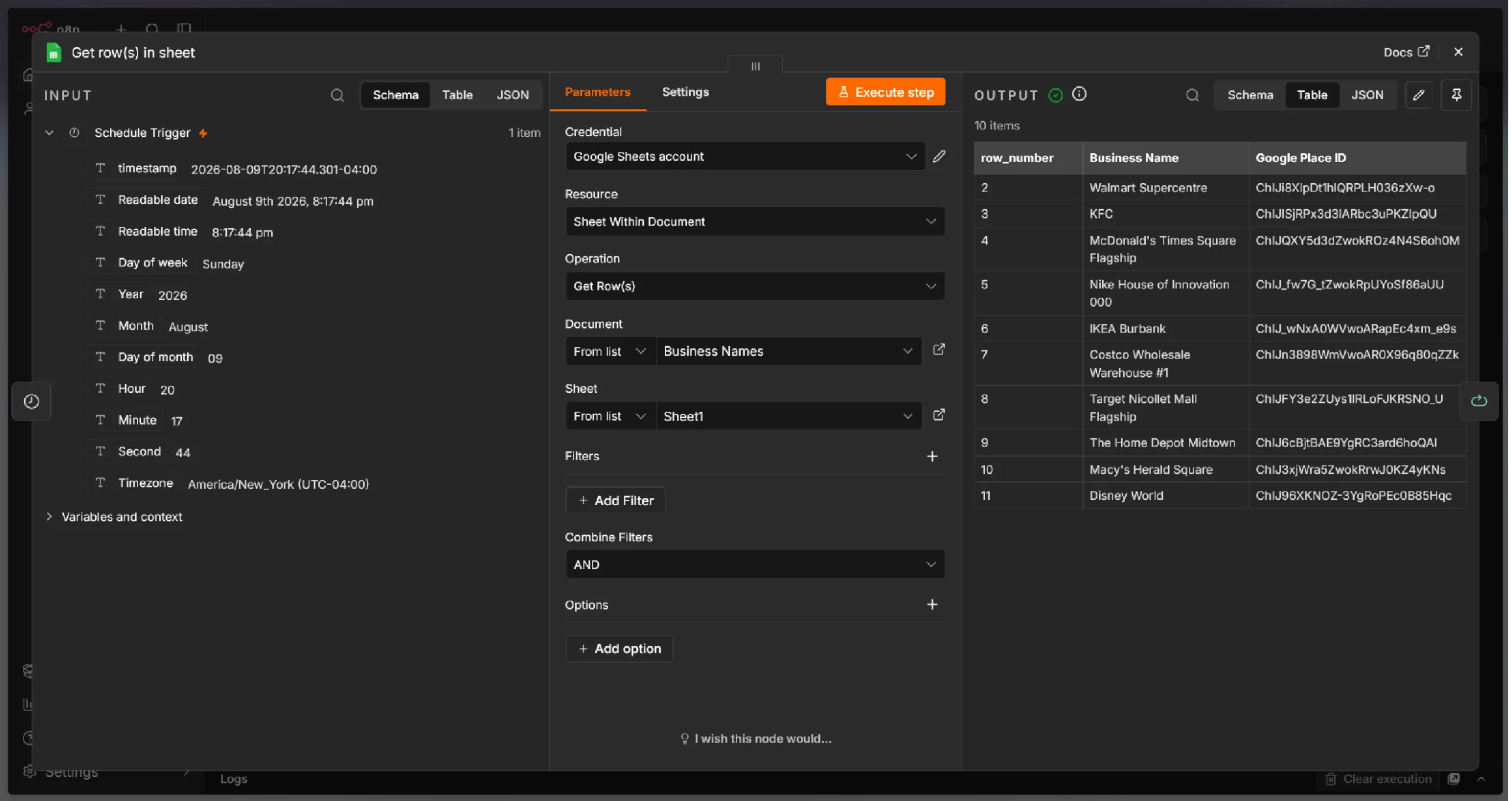Add a new filter with plus icon
This screenshot has height=801, width=1512.
tap(932, 456)
